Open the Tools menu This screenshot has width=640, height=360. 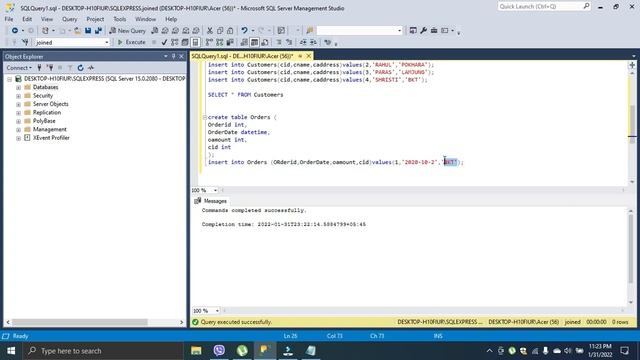[x=120, y=19]
